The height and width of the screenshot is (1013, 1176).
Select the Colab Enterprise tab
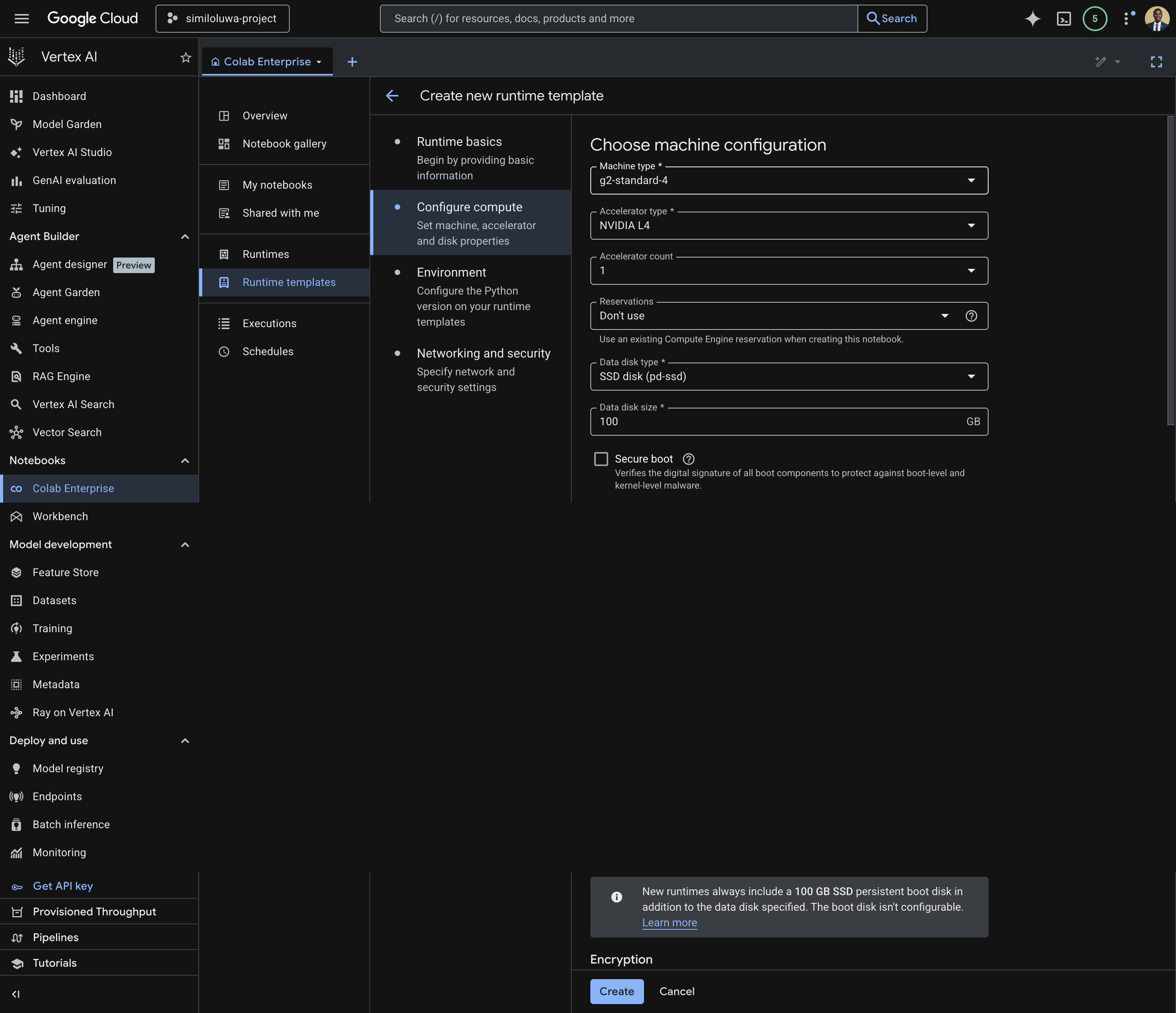[267, 62]
